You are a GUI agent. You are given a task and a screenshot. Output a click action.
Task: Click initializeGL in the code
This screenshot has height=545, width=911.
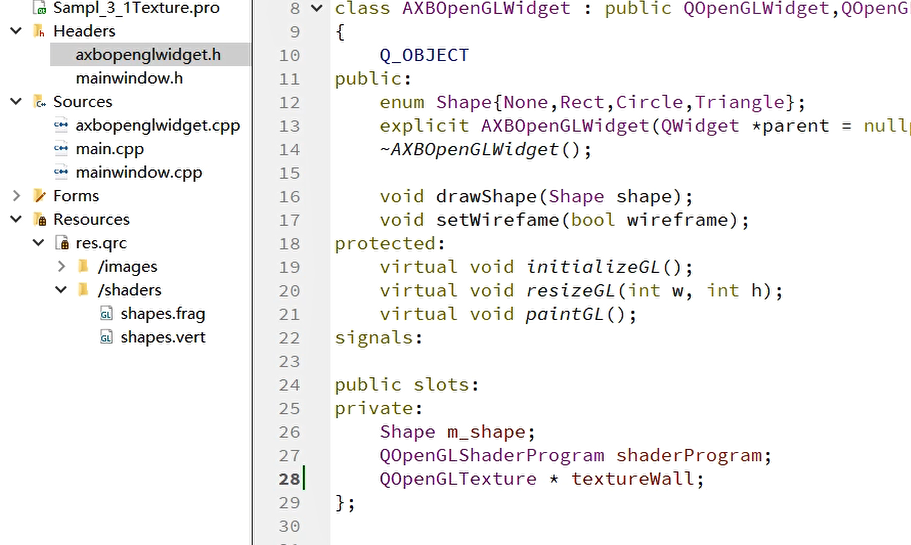pyautogui.click(x=593, y=267)
